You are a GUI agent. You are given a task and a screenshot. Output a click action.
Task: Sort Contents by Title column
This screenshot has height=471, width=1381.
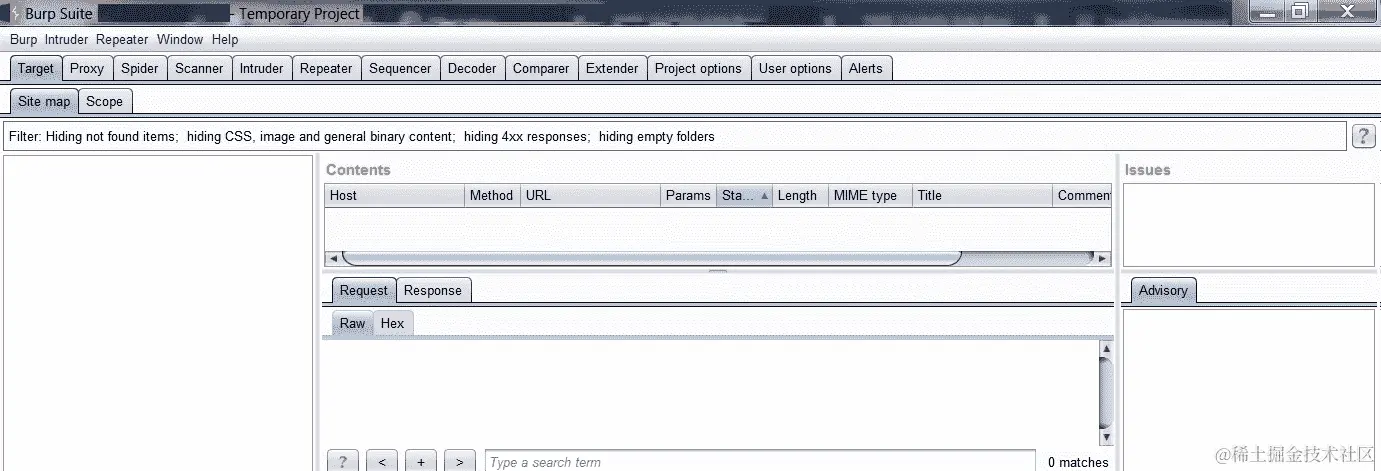pos(983,196)
